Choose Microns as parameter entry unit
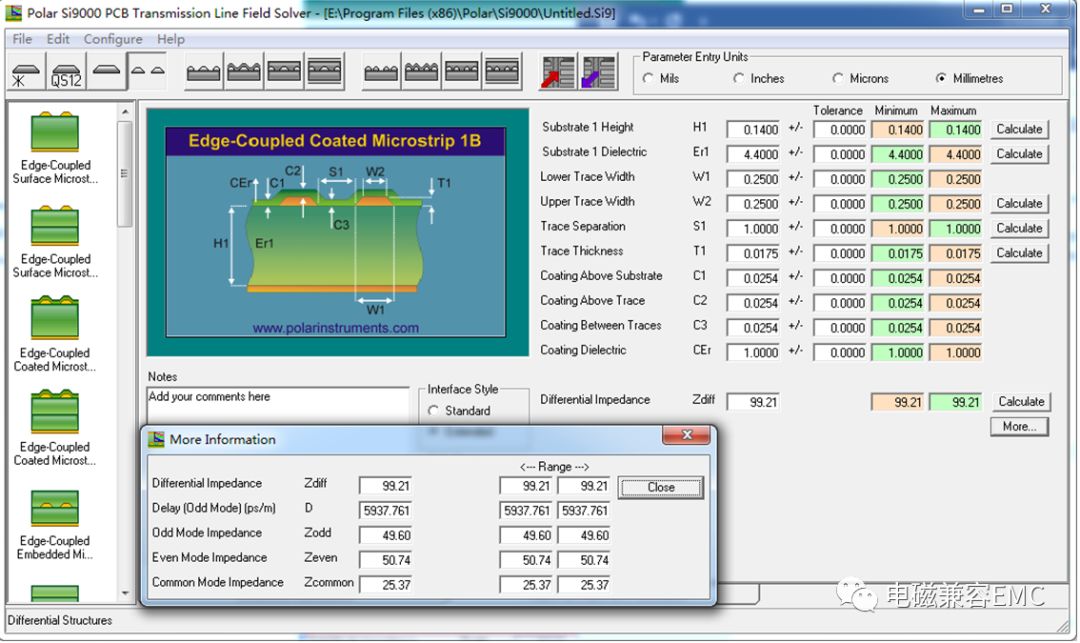 pos(860,78)
